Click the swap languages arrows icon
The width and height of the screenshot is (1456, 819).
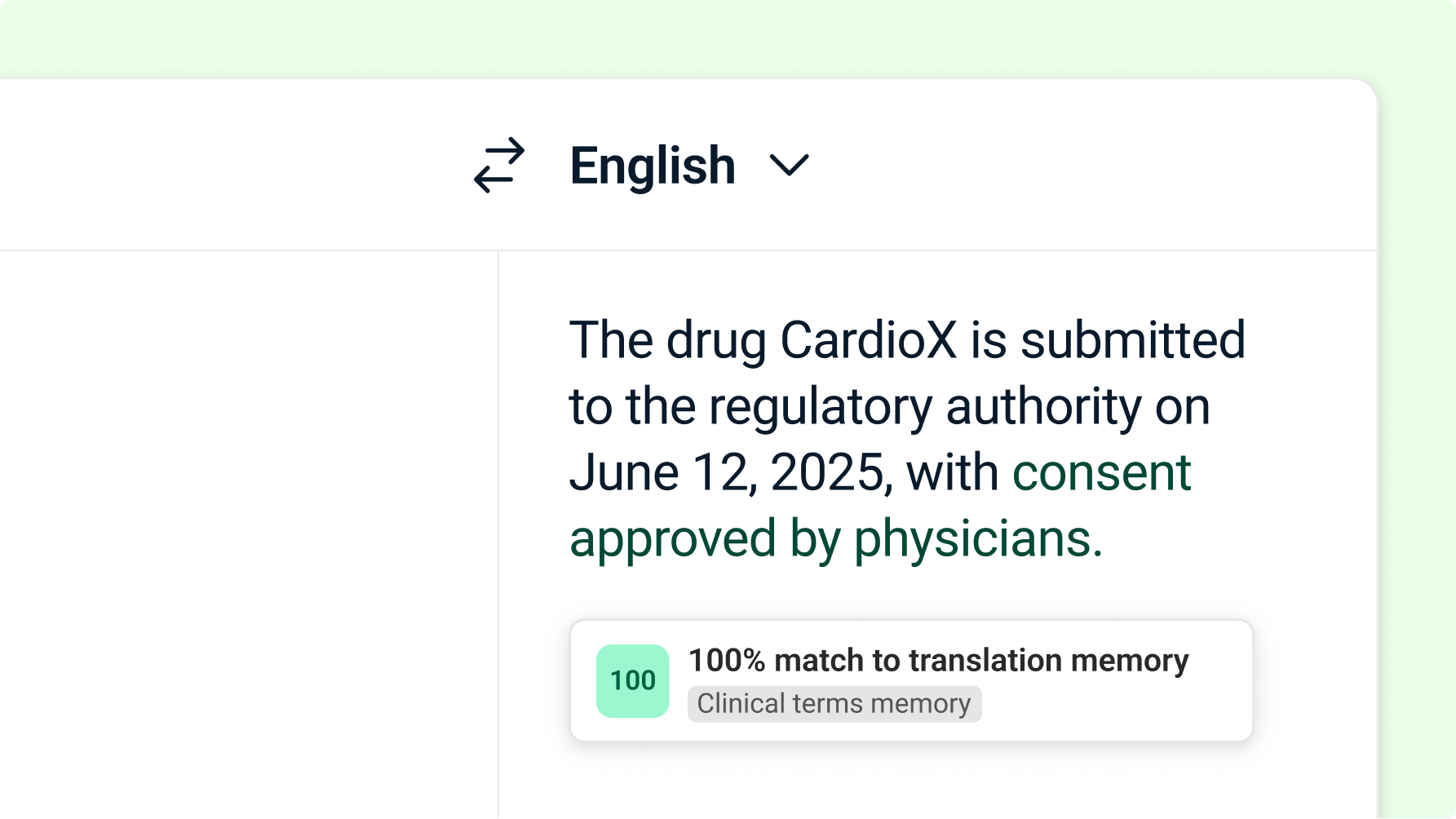pos(499,166)
